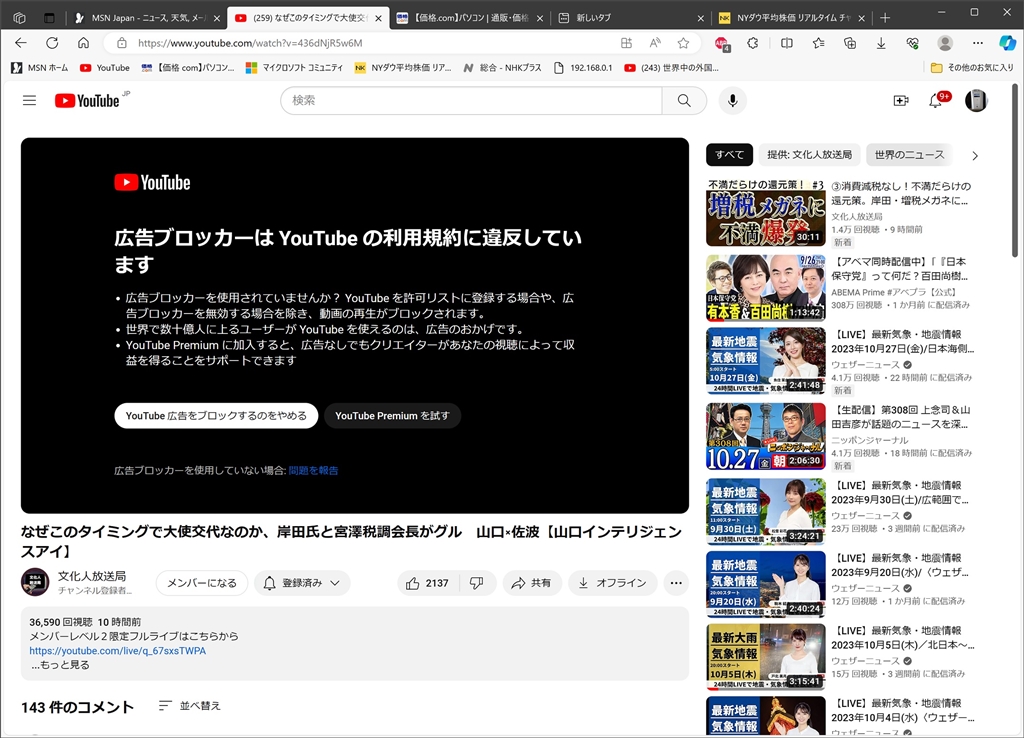Open the downloads icon in the toolbar
Viewport: 1024px width, 738px height.
(881, 43)
